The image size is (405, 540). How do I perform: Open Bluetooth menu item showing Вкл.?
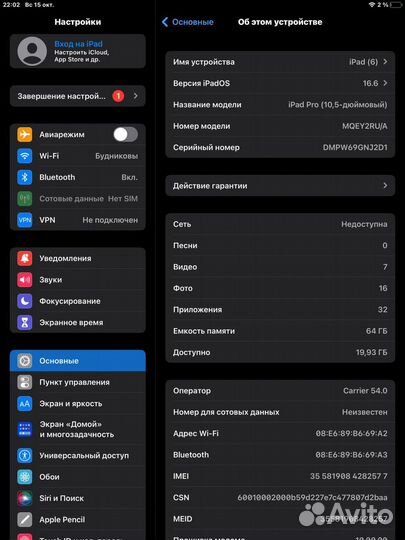click(x=78, y=177)
